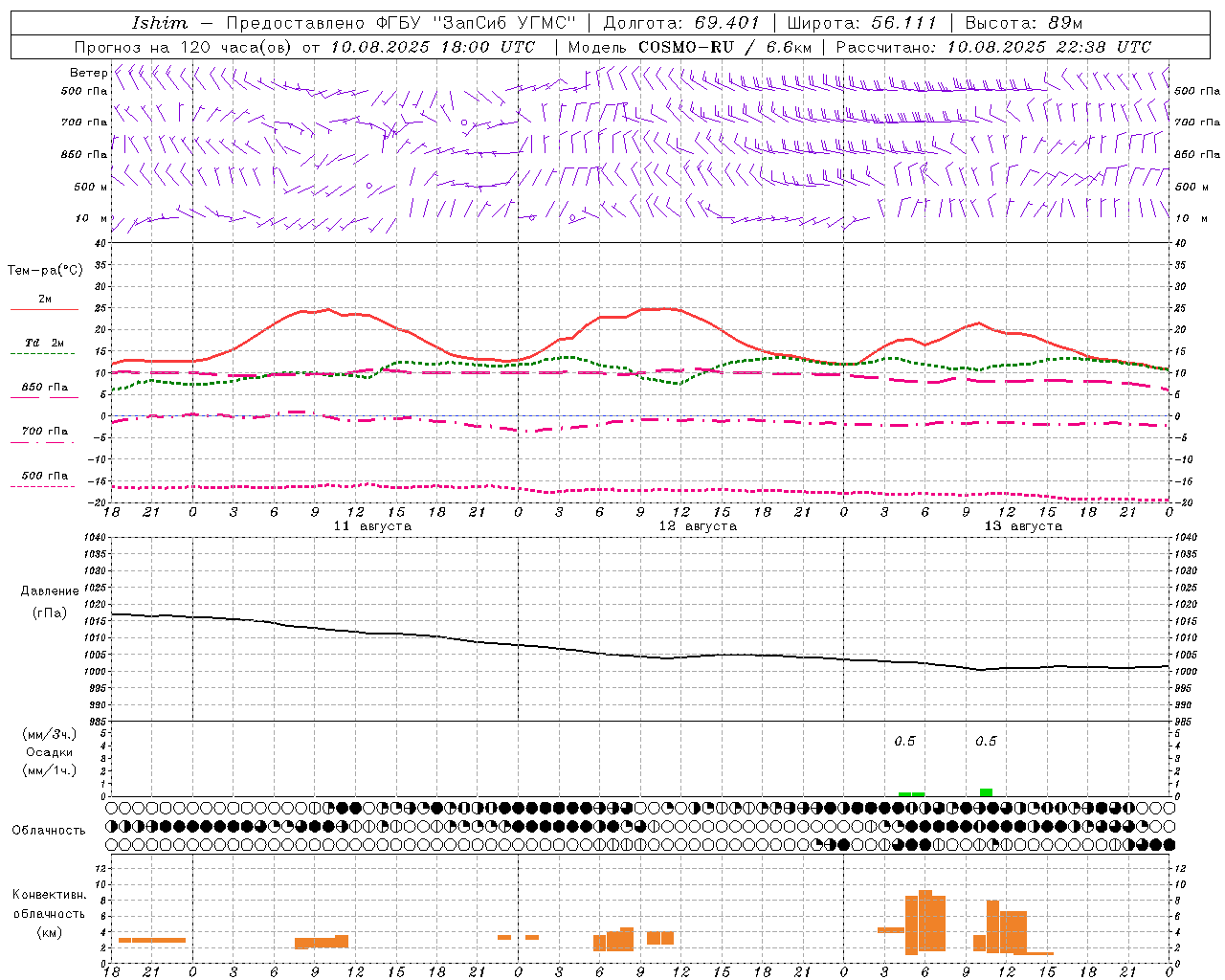
Task: Click the solid red 2м legend line sample
Action: (x=44, y=310)
